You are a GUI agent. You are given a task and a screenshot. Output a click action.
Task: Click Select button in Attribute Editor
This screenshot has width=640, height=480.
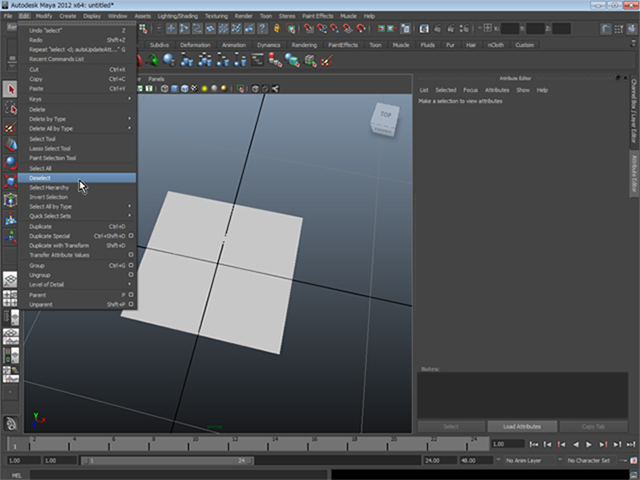[451, 427]
